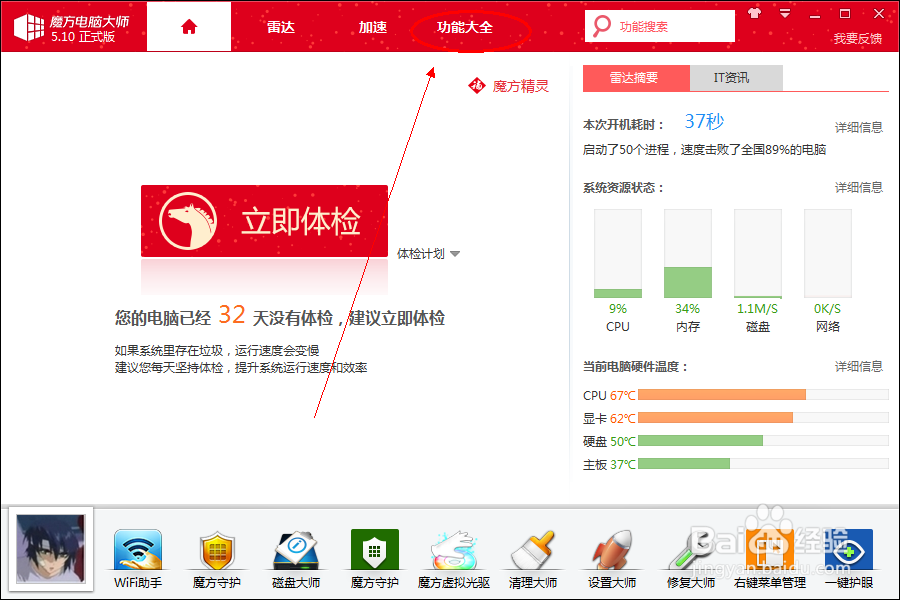900x600 pixels.
Task: Click the 网络 0K/S usage bar
Action: pos(828,253)
